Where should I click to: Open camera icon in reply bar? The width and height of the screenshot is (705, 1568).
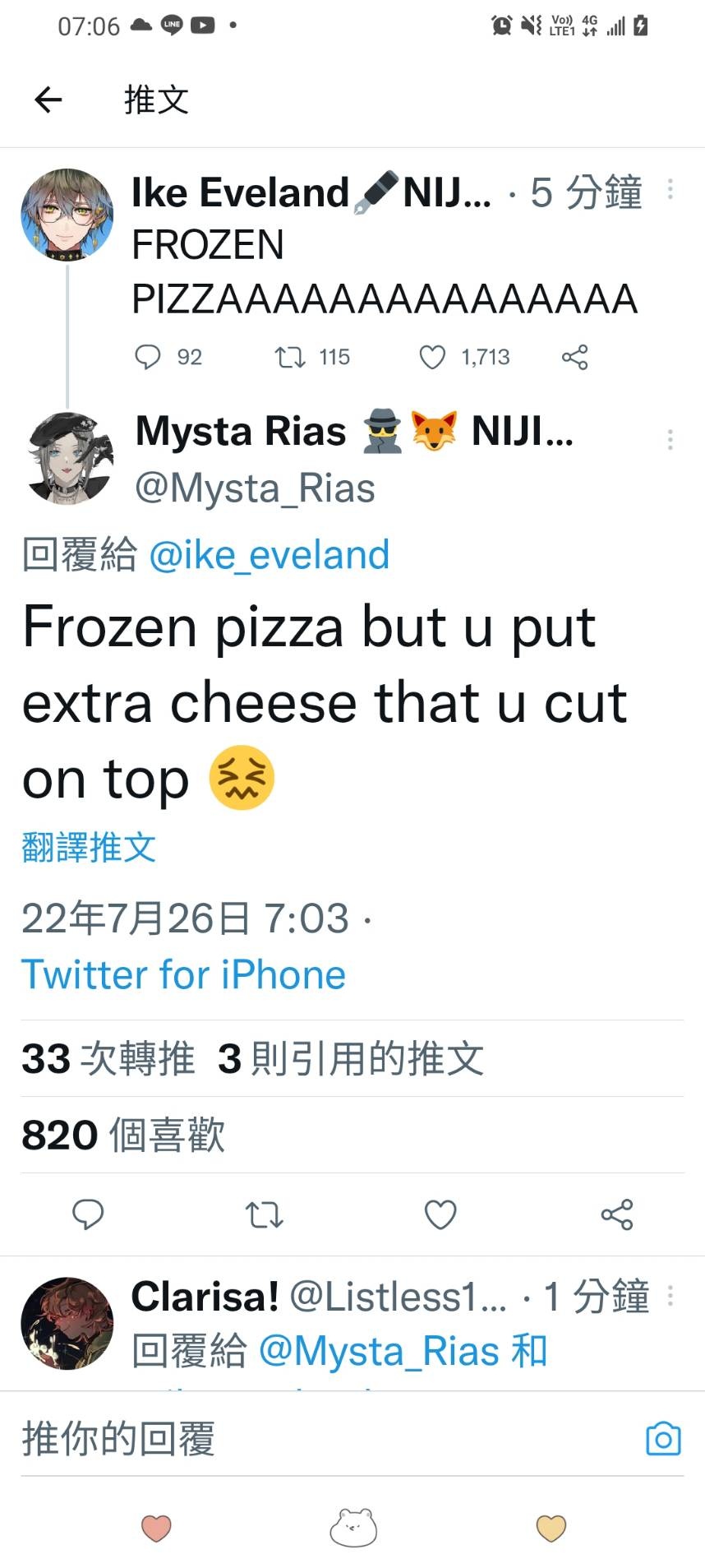[663, 1438]
